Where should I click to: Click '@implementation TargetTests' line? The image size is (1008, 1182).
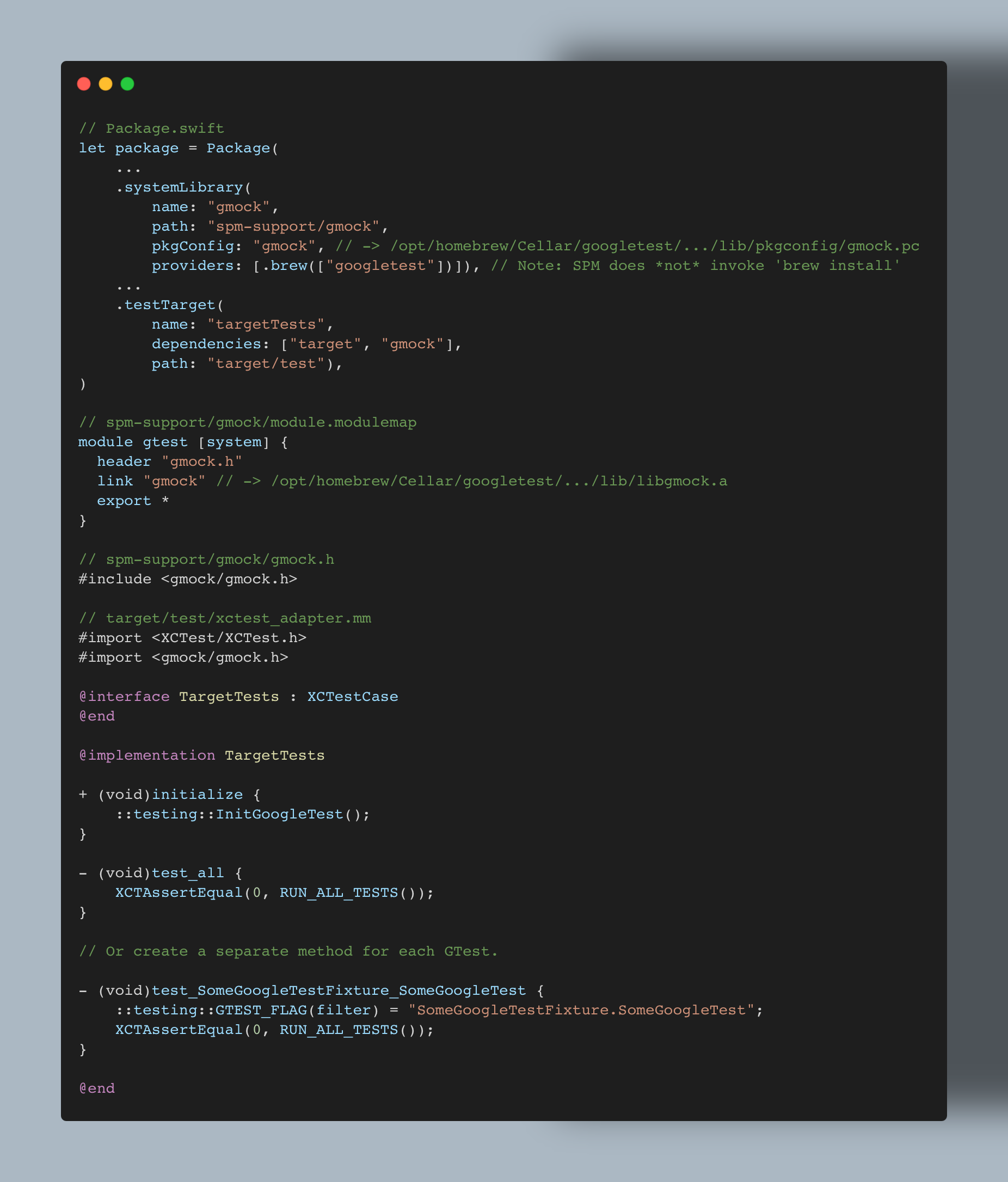click(x=202, y=755)
